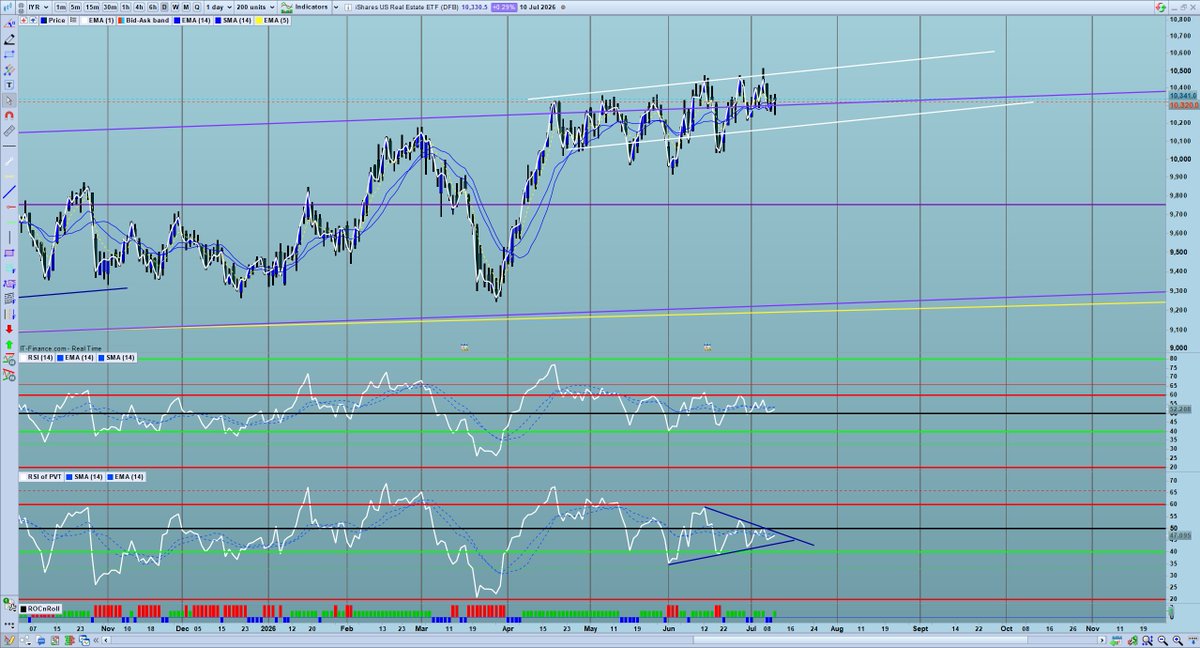Select the cursor pointer tool

point(9,101)
